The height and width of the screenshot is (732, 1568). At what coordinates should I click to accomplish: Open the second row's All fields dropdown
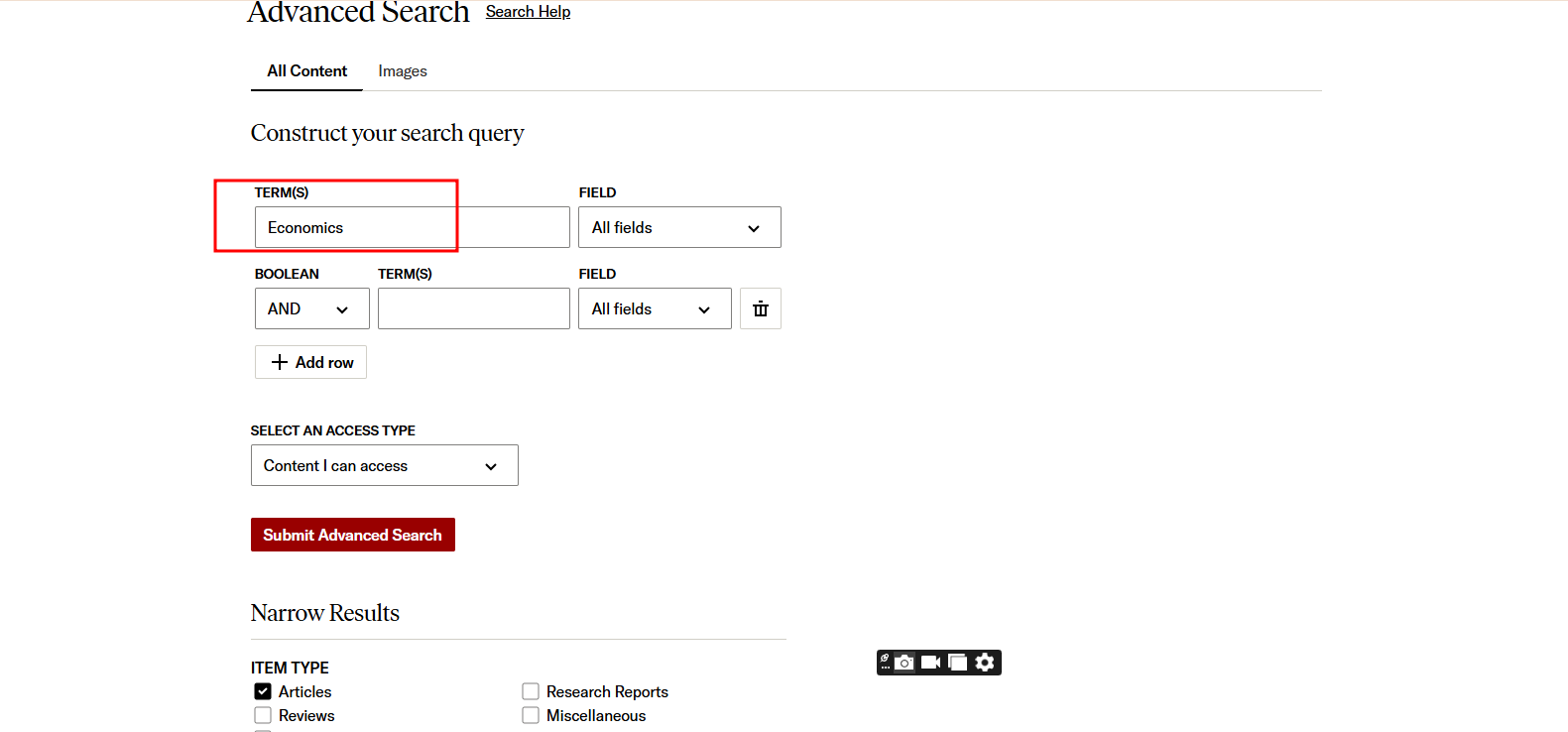point(655,308)
